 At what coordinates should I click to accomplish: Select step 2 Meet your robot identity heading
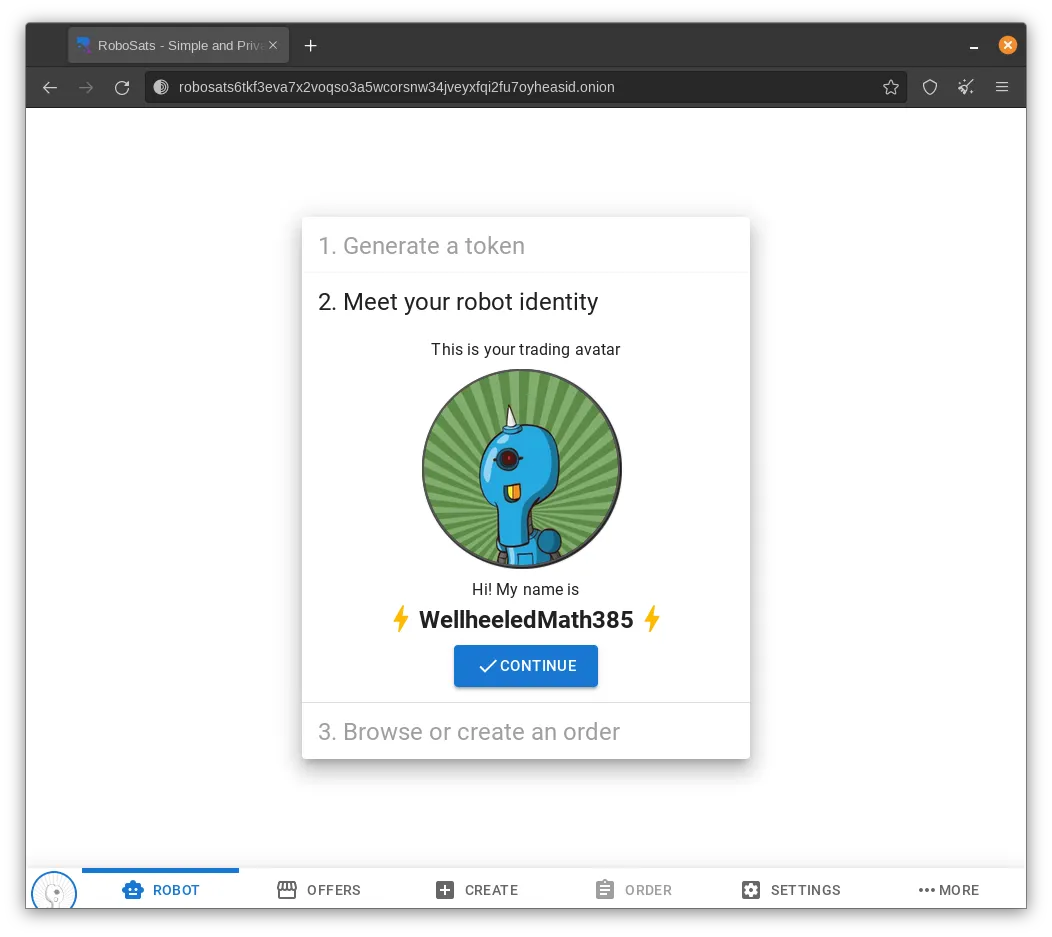458,302
